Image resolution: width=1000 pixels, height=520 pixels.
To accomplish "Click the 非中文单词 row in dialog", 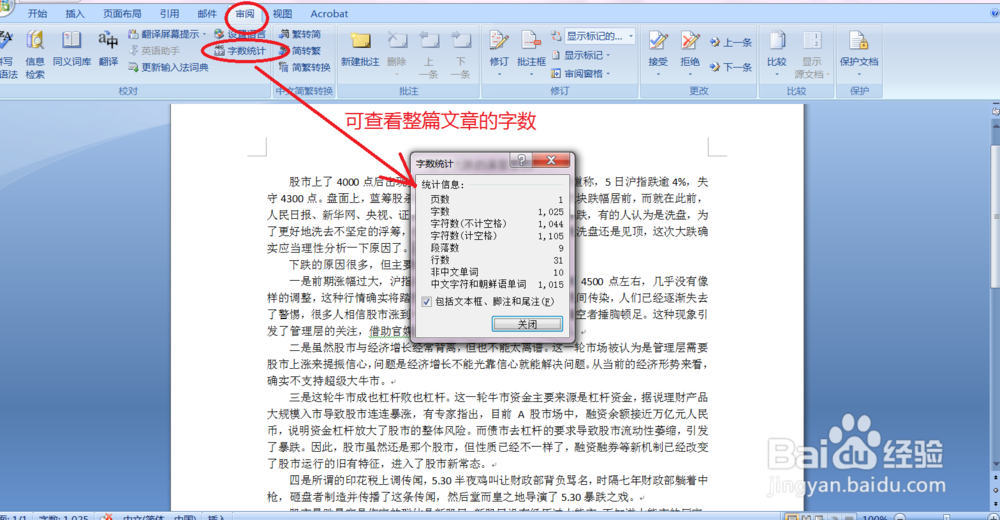I will click(497, 272).
